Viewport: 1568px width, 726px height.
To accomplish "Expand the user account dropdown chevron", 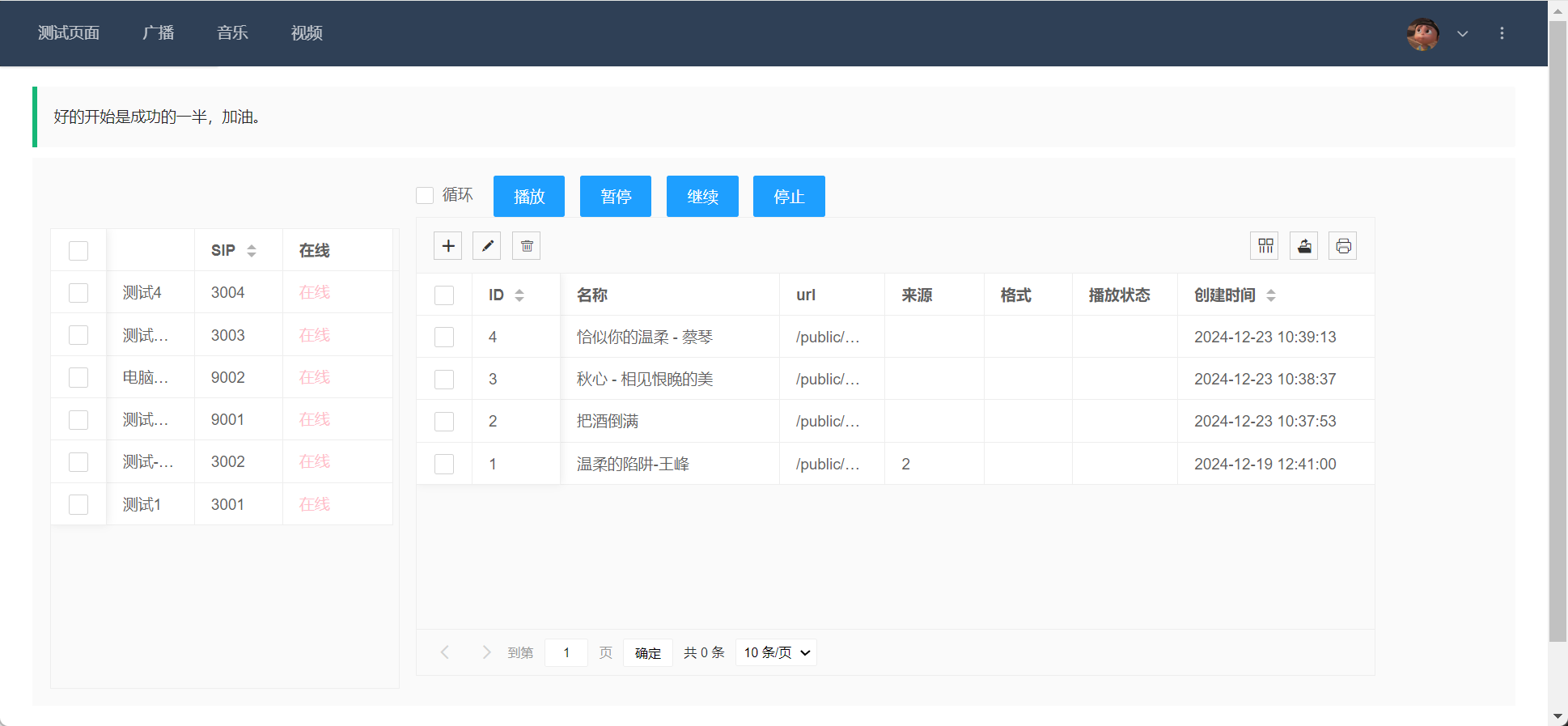I will [x=1463, y=34].
